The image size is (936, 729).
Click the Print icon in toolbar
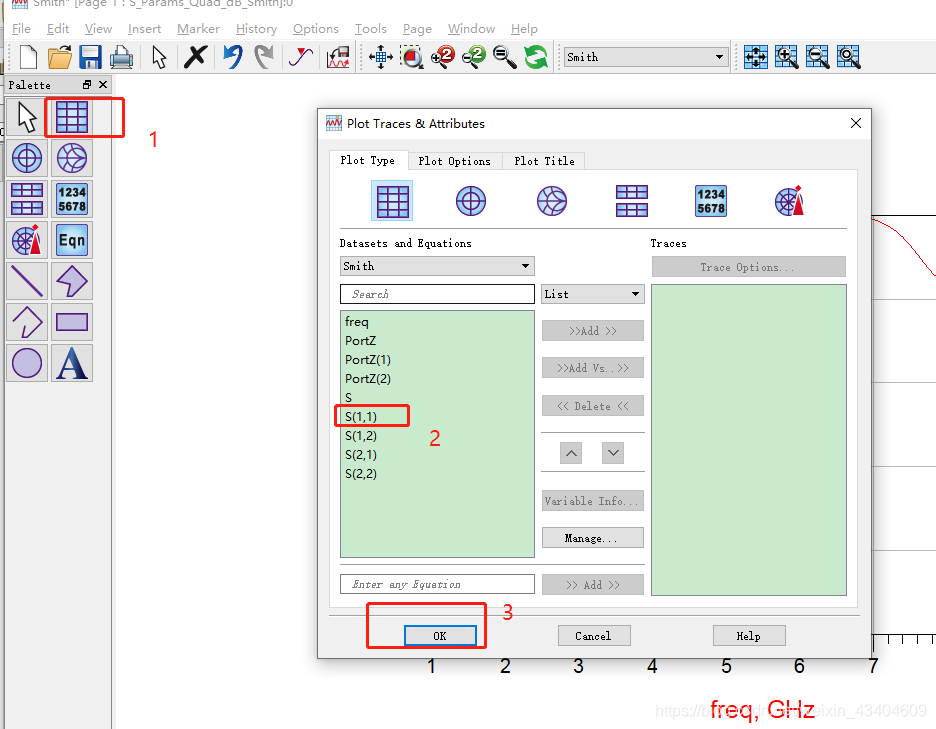122,57
